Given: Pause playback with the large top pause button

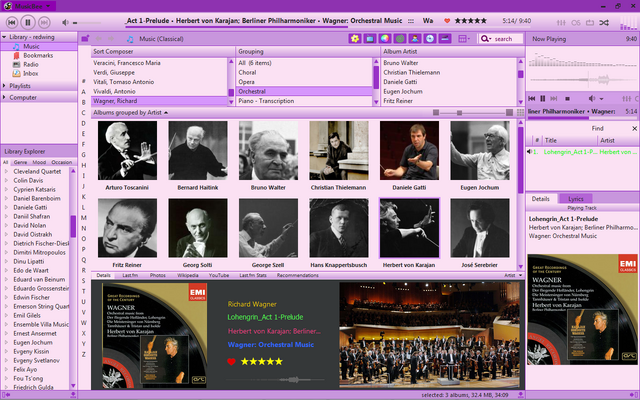Looking at the screenshot, I should click(x=28, y=22).
